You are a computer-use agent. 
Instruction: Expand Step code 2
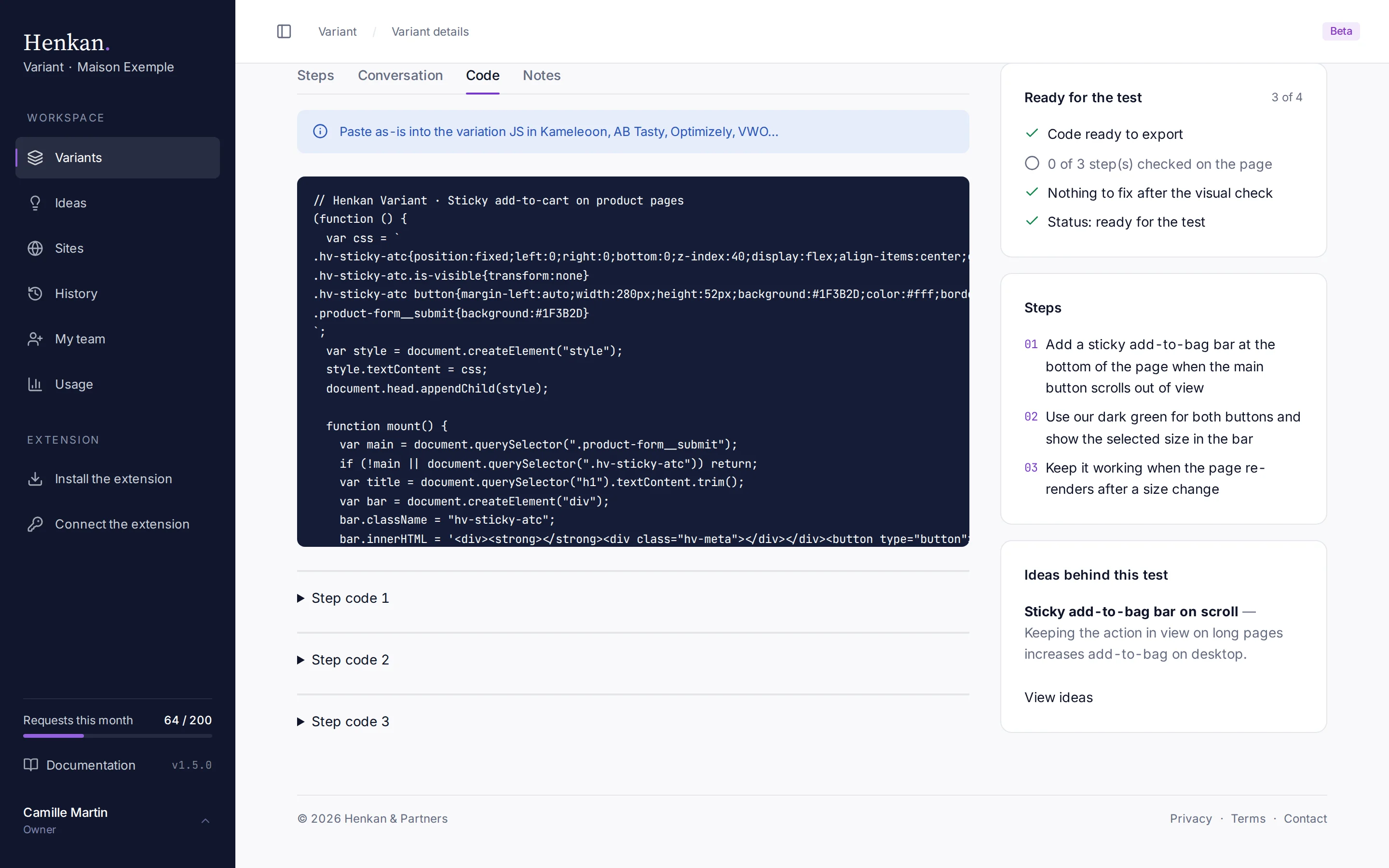[343, 660]
